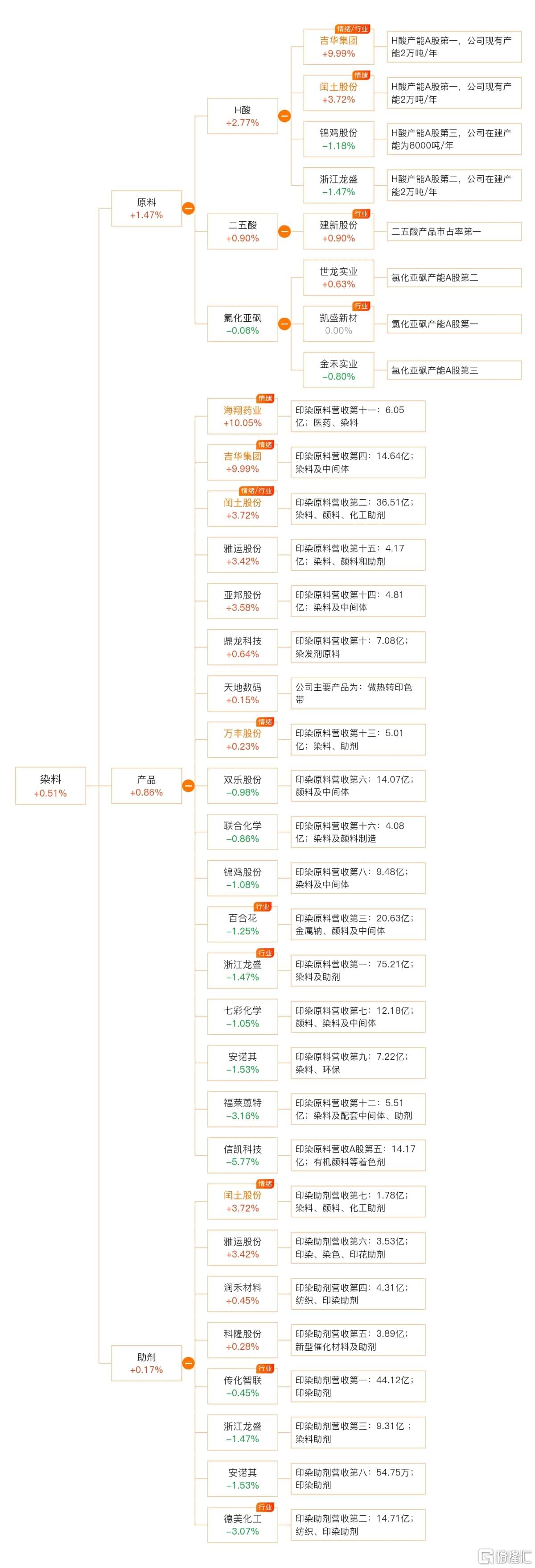Viewport: 535px width, 1568px height.
Task: Click the 情绪 tag on 万丰股份
Action: point(265,722)
